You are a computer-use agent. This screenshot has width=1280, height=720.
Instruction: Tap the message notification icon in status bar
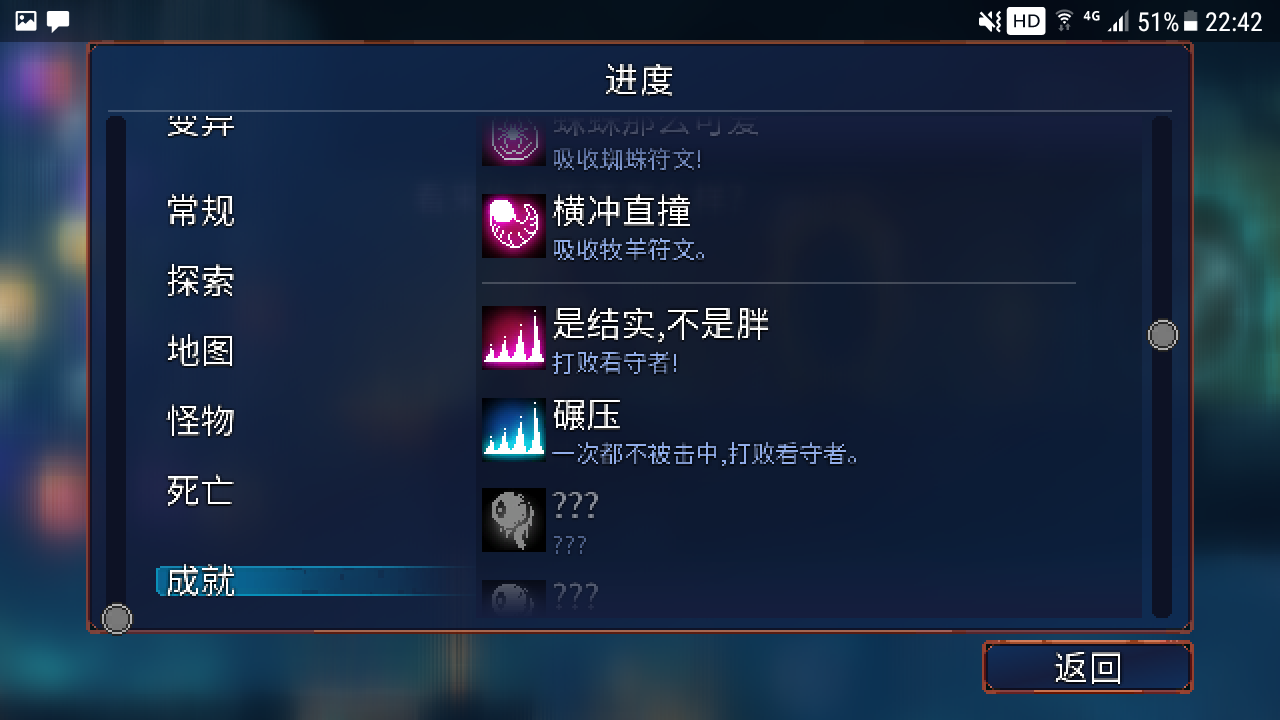coord(59,21)
